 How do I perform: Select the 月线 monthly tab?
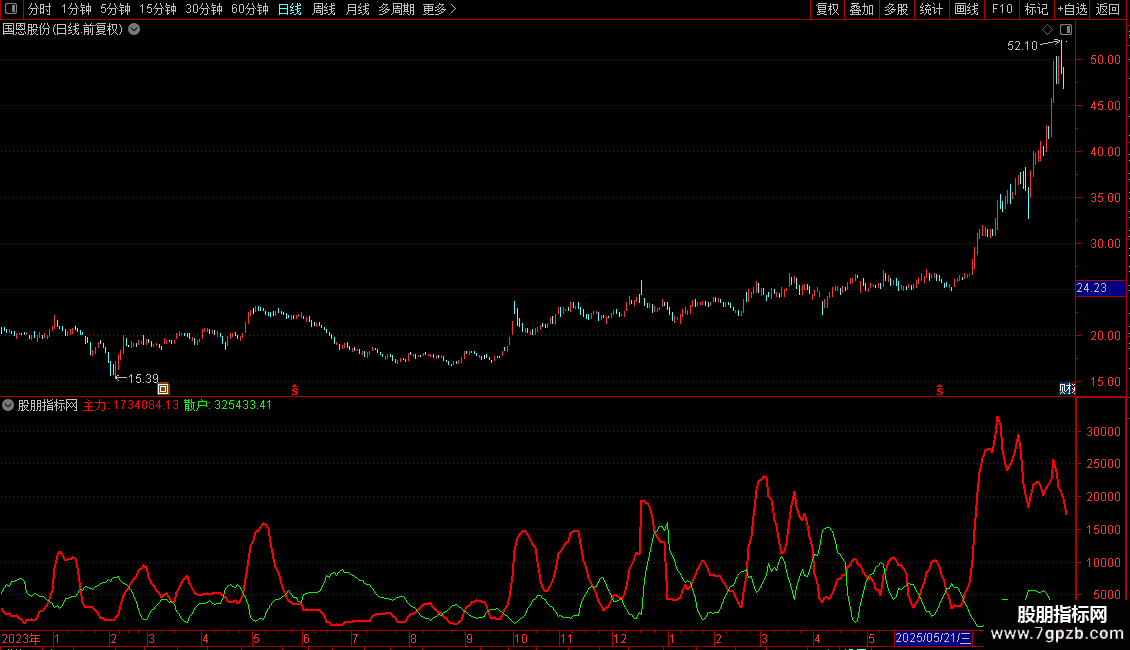(x=357, y=9)
